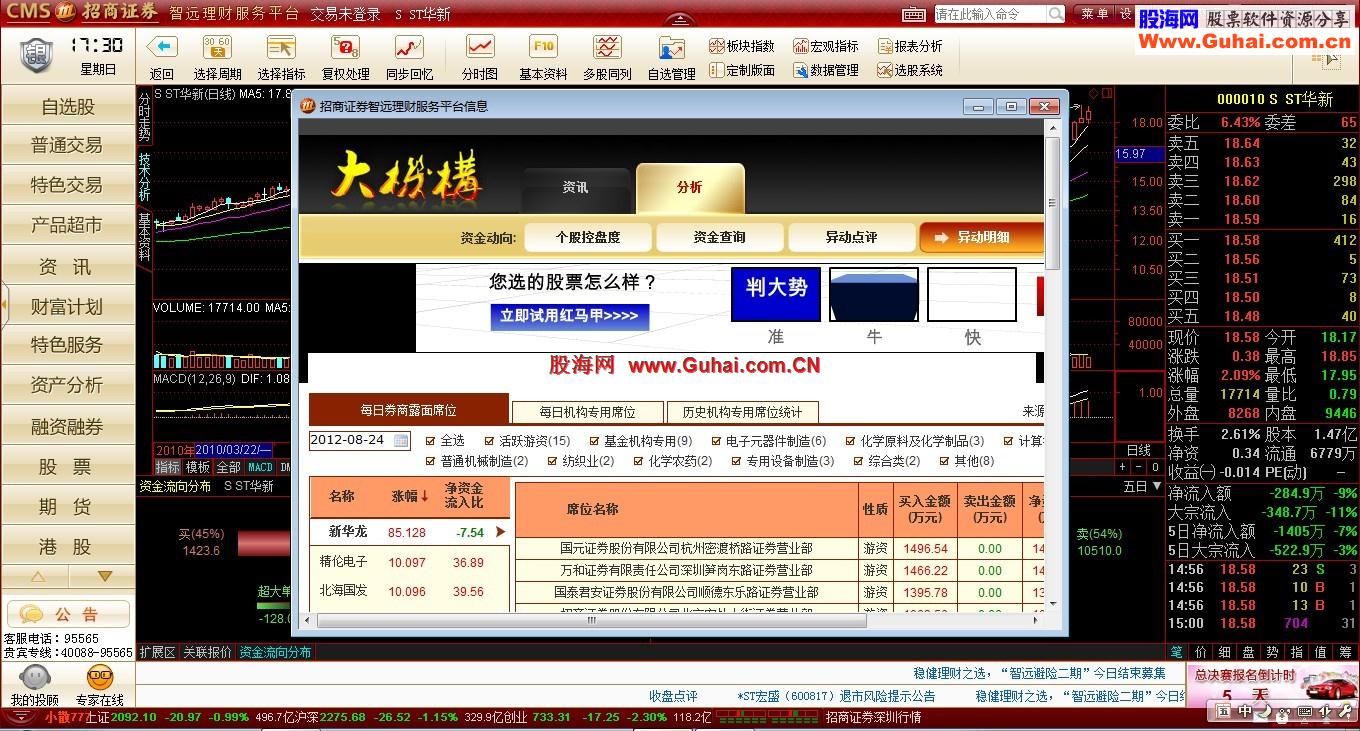Image resolution: width=1360 pixels, height=731 pixels.
Task: Click the sidebar up arrow button
Action: [x=37, y=577]
